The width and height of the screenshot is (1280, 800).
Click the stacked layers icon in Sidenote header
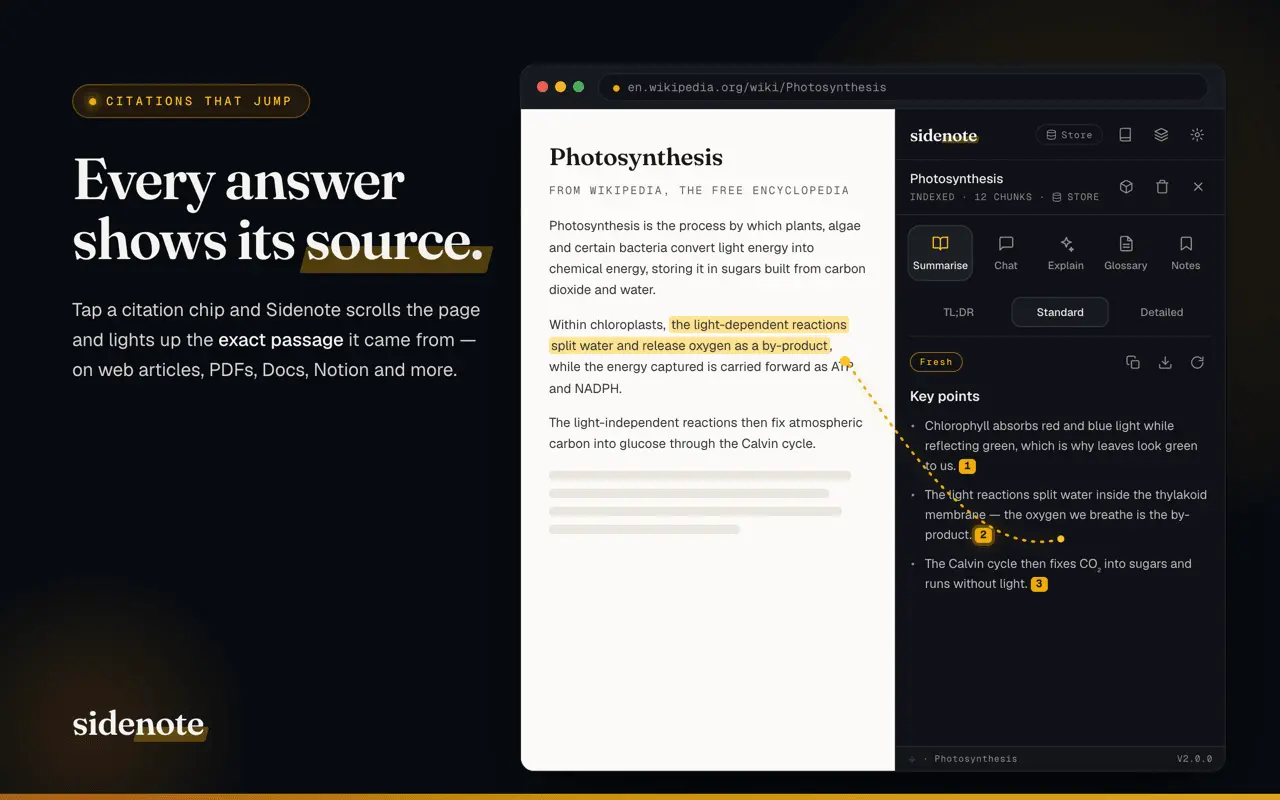pos(1161,135)
